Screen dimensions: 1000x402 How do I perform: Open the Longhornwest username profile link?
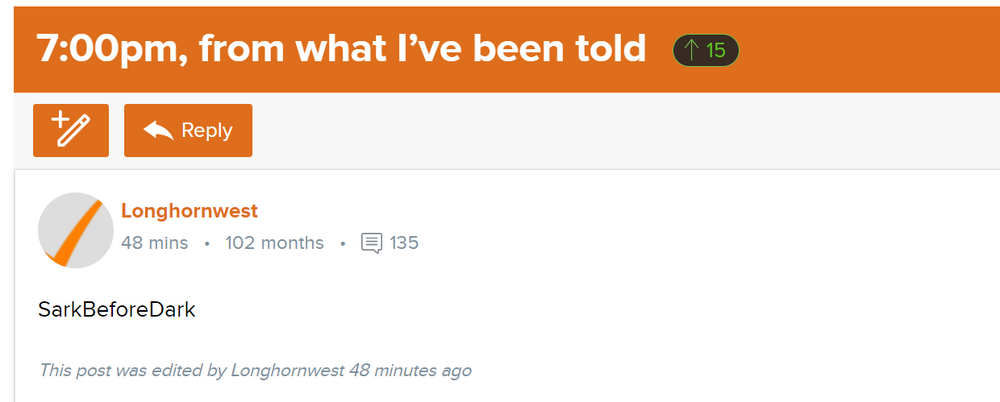tap(189, 211)
